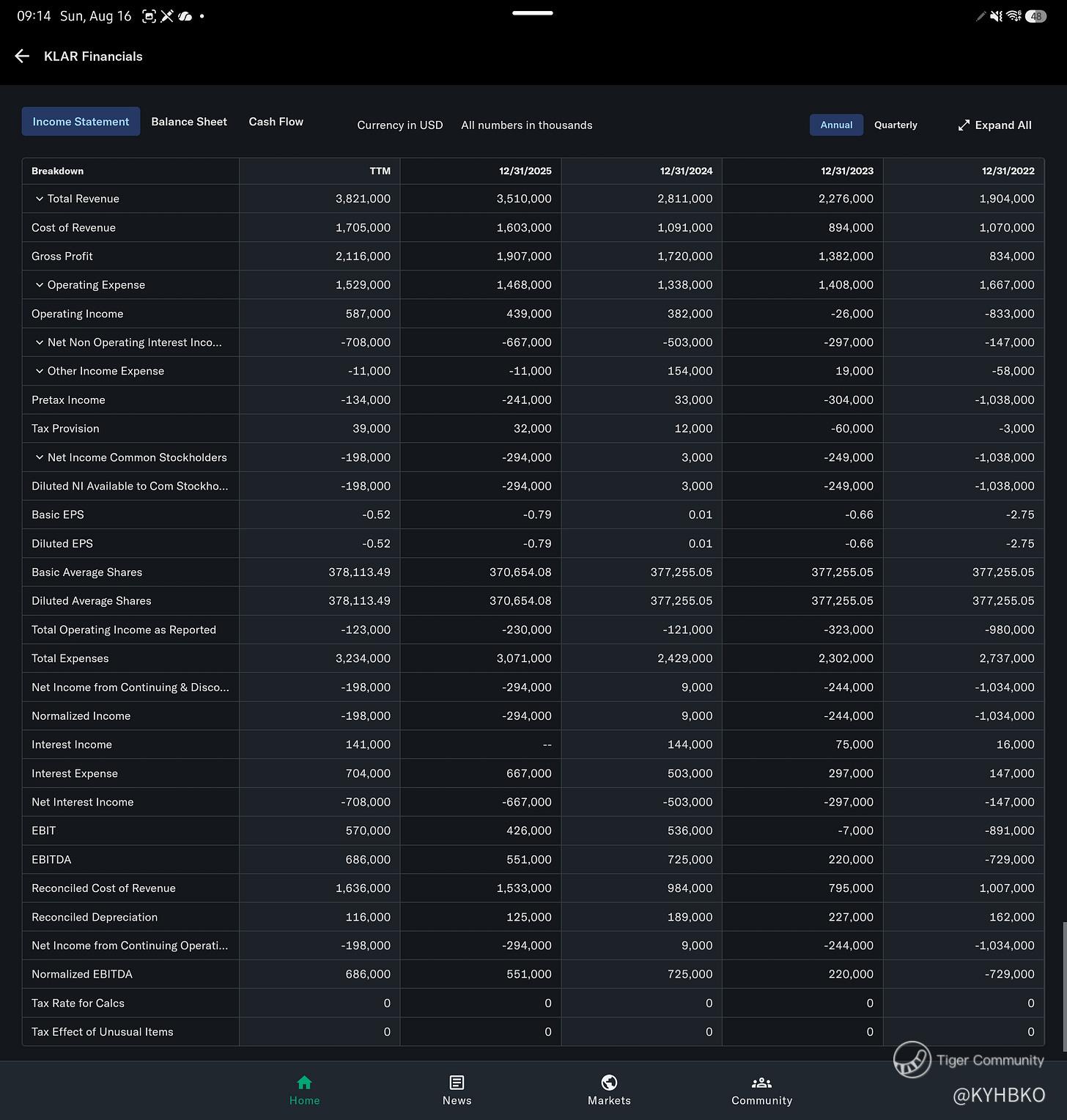
Task: Click the vertical scrollbar on the right edge
Action: (1064, 987)
